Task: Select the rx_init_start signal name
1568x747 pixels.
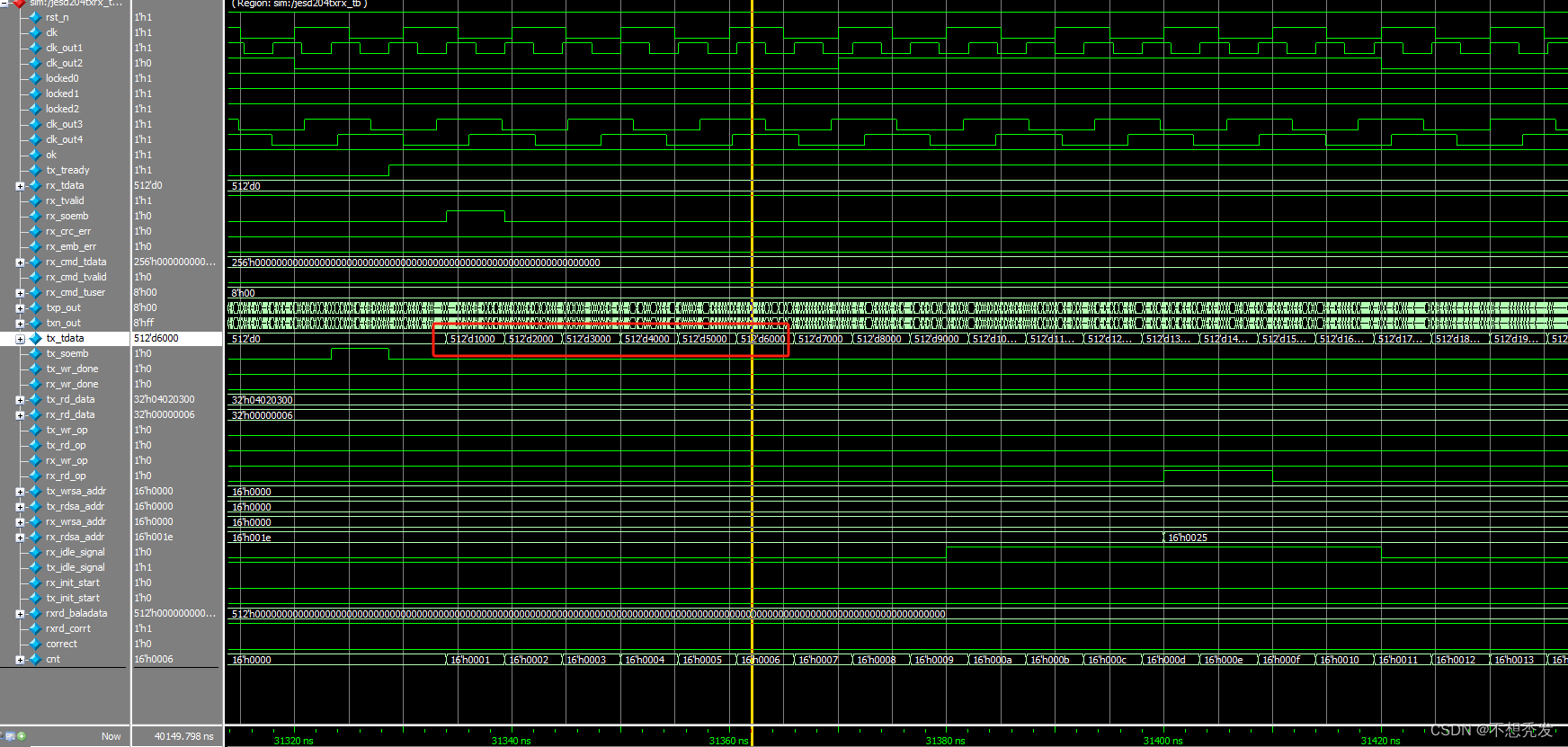Action: coord(73,582)
